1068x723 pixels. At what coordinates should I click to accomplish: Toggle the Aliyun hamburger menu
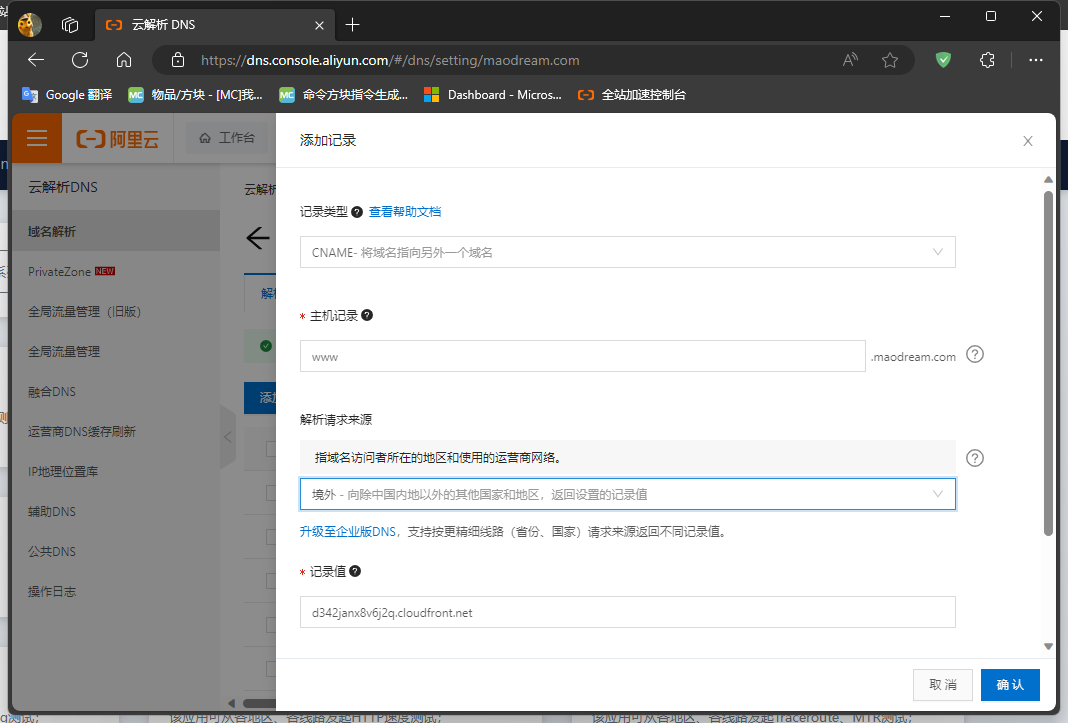pyautogui.click(x=37, y=138)
